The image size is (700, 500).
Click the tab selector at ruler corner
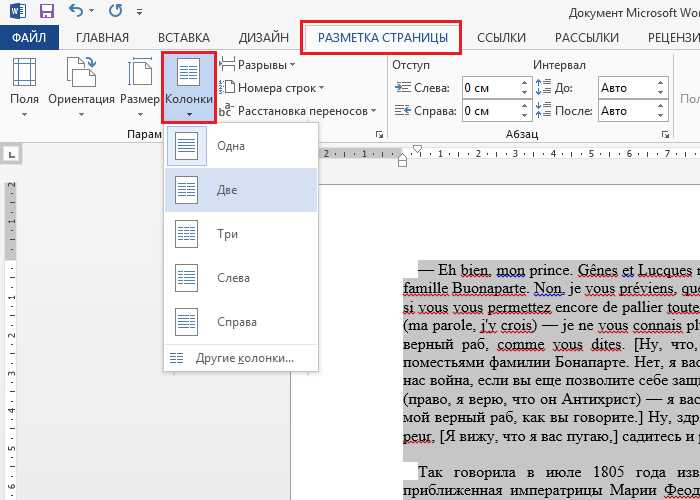12,154
